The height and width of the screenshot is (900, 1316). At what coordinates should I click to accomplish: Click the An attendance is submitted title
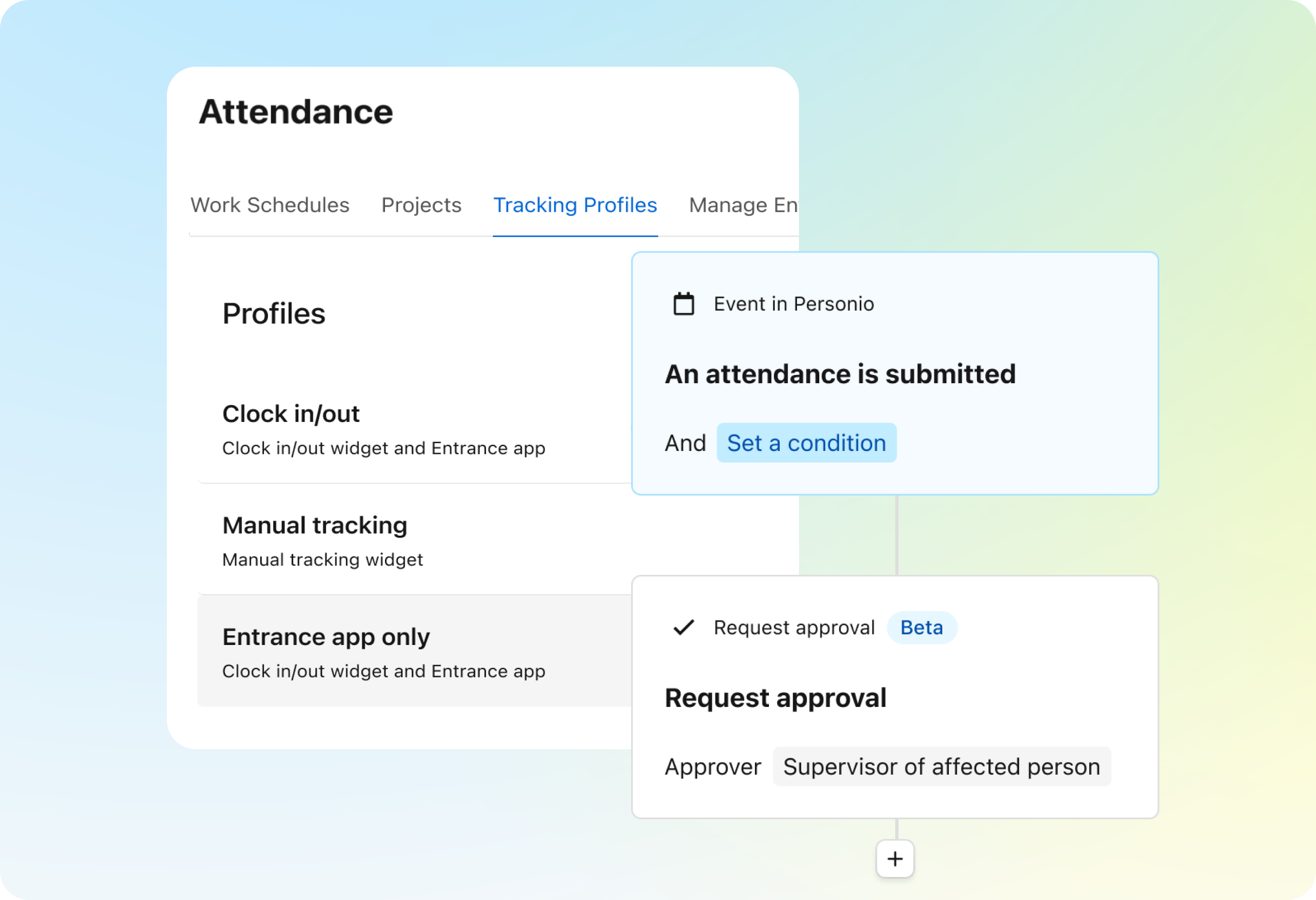tap(840, 375)
